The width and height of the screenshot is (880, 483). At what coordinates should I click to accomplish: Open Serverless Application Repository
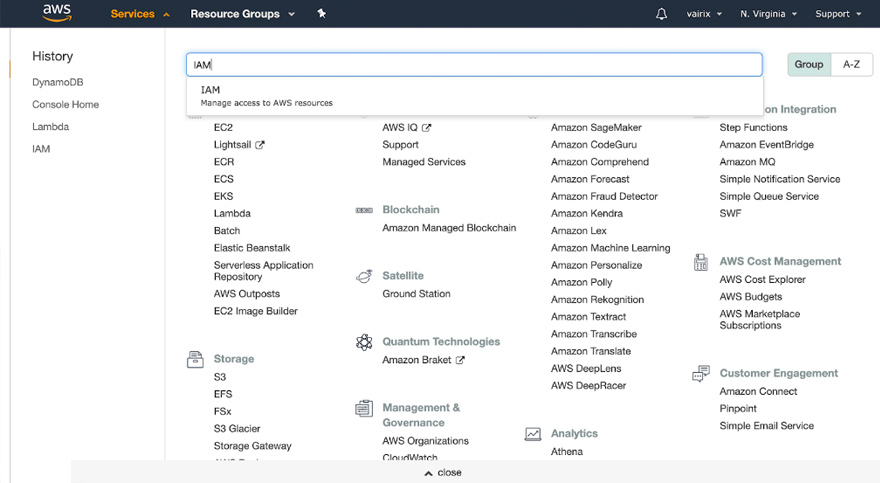pos(263,271)
